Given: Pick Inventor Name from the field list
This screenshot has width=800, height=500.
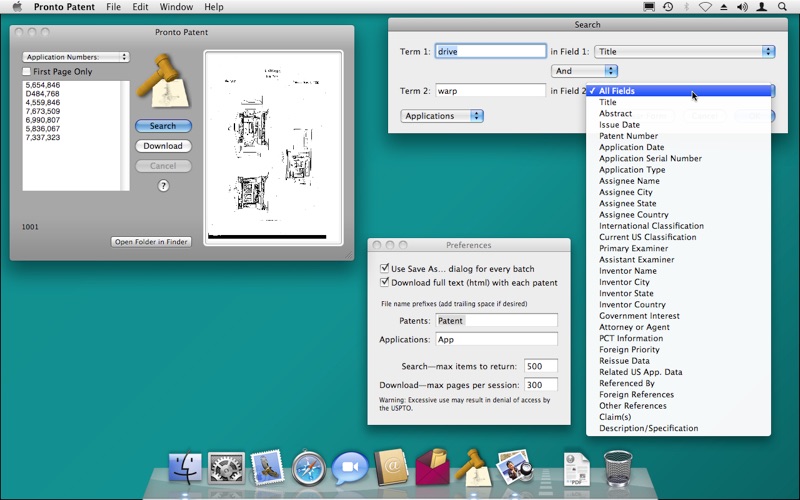Looking at the screenshot, I should click(x=679, y=270).
